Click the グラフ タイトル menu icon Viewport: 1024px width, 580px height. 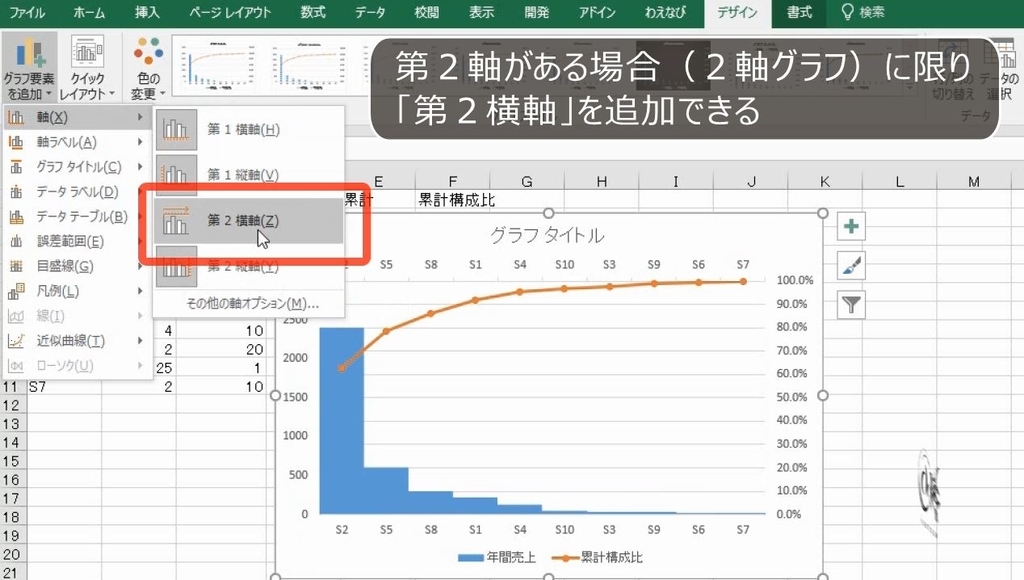point(16,167)
